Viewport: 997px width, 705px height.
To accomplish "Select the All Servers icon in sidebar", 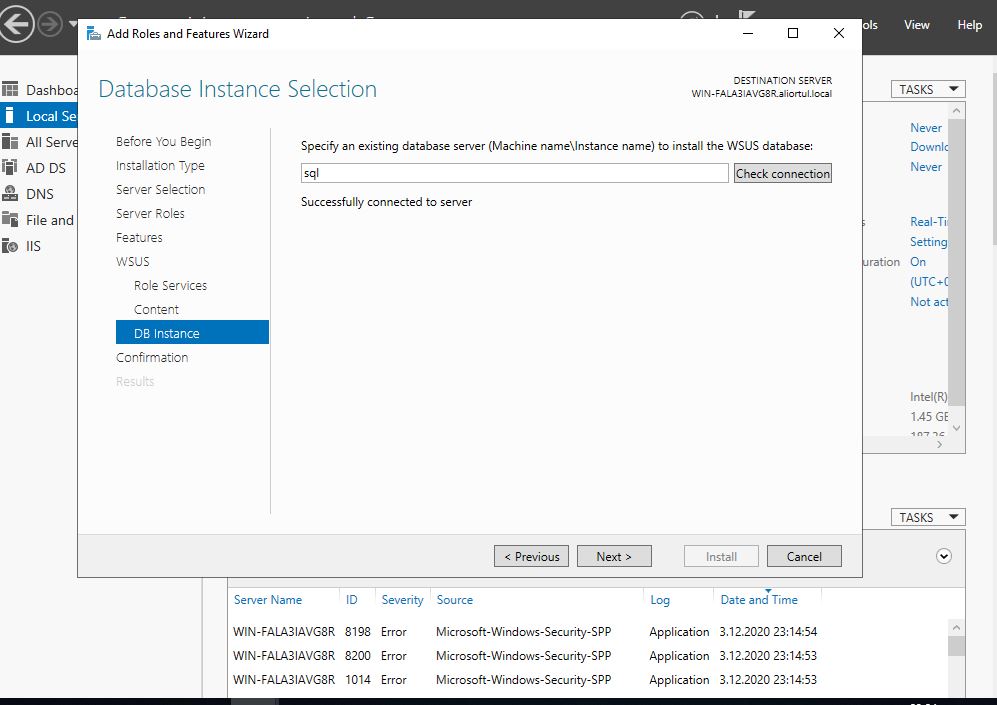I will tap(10, 142).
